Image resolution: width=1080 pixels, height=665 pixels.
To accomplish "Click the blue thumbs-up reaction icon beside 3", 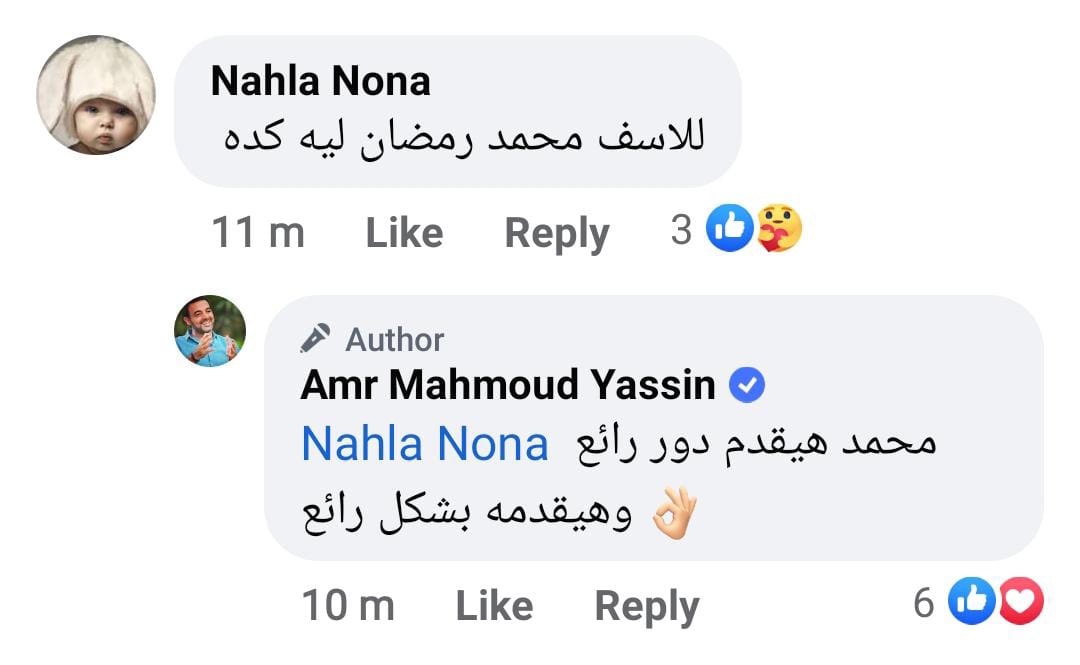I will [729, 229].
